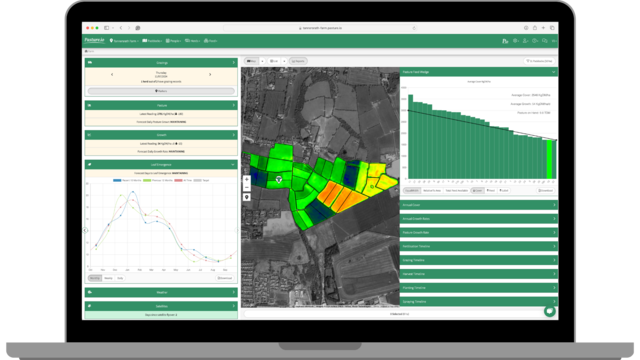Click the Grazings panel herd icon
The image size is (640, 360).
point(90,62)
